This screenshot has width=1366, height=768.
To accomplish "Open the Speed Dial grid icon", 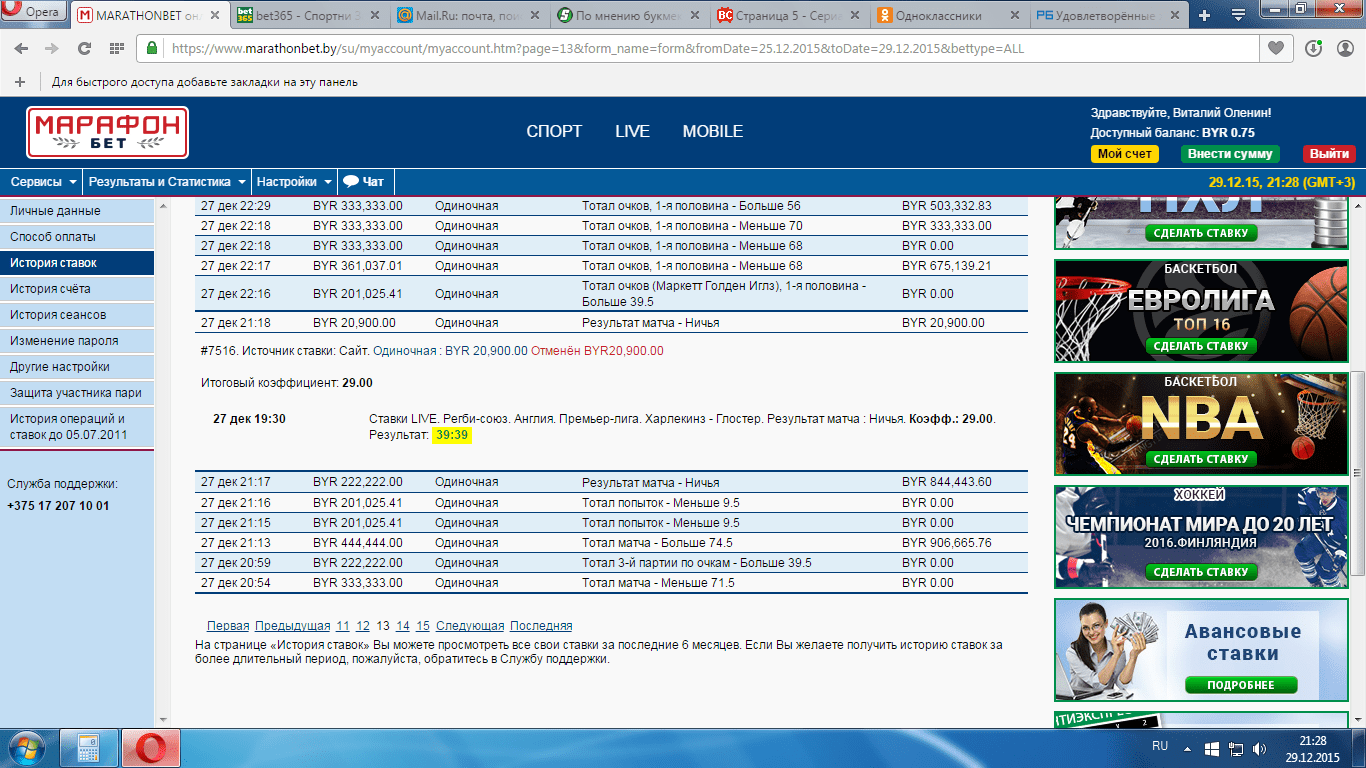I will [x=116, y=48].
